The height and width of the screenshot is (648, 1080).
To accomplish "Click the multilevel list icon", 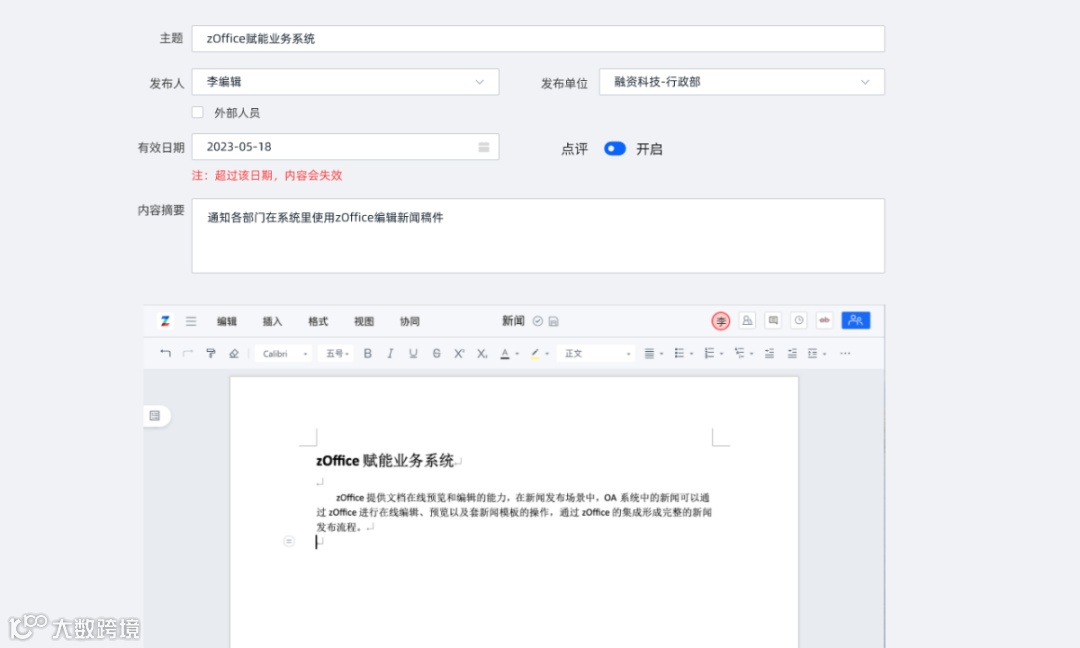I will pyautogui.click(x=740, y=353).
